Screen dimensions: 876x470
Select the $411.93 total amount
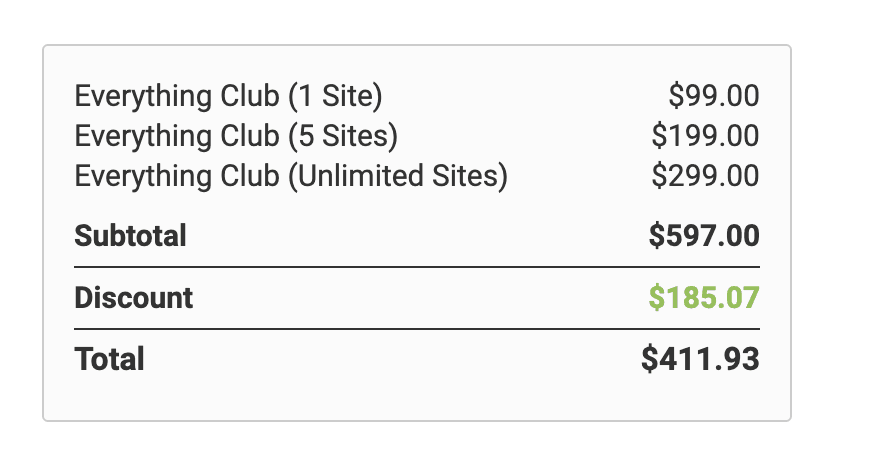(701, 359)
